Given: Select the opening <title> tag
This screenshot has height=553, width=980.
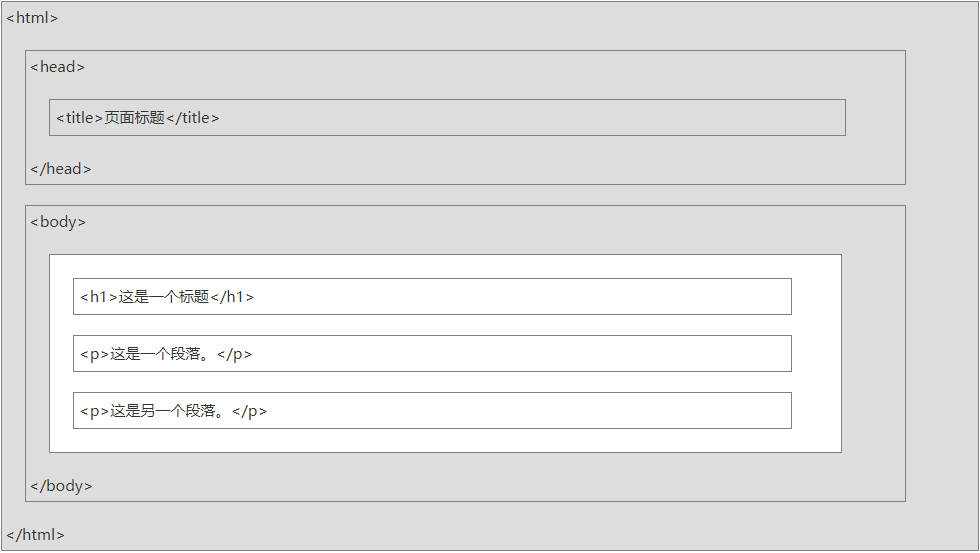Looking at the screenshot, I should pyautogui.click(x=80, y=118).
